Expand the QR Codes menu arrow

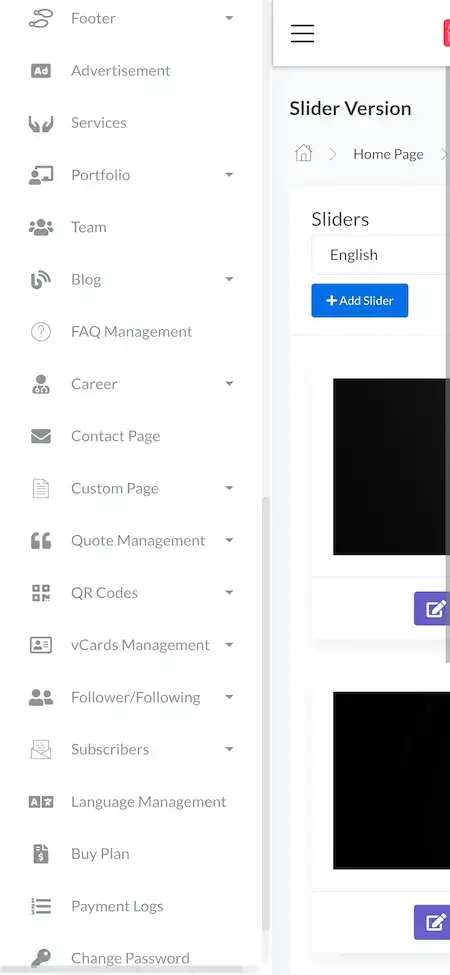pyautogui.click(x=229, y=593)
